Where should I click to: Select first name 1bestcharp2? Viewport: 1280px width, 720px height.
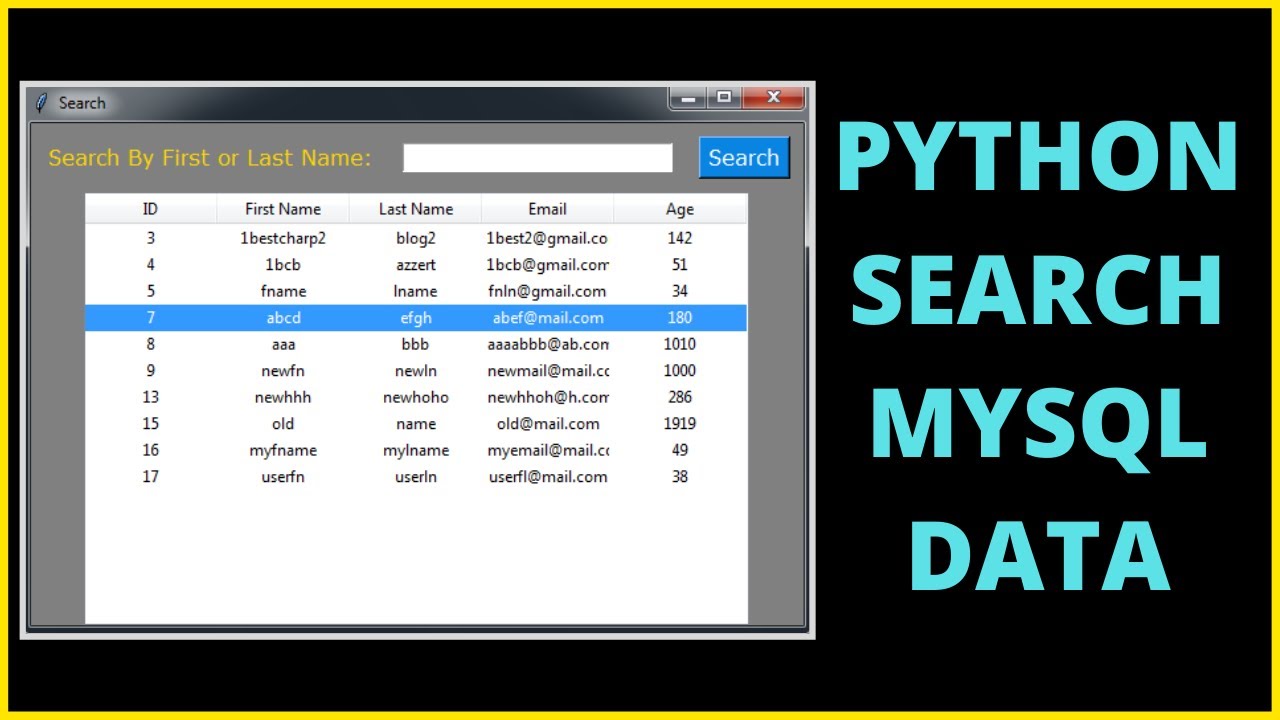point(283,238)
